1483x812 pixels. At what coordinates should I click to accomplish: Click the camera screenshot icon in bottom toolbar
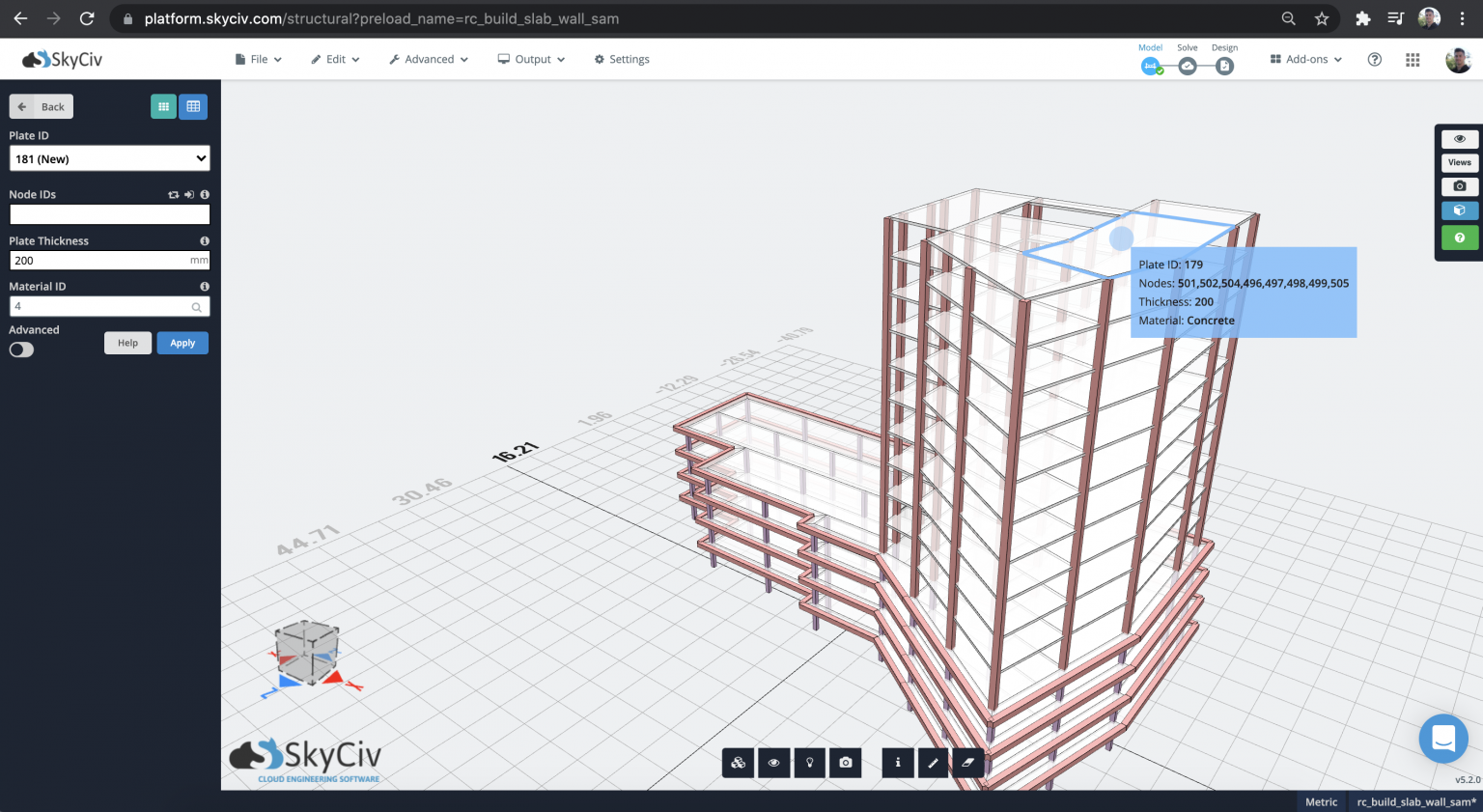click(845, 762)
